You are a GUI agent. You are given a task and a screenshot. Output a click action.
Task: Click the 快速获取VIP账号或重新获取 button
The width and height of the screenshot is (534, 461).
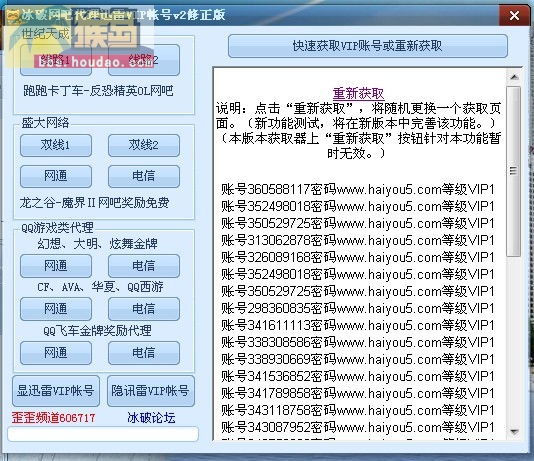click(x=368, y=46)
